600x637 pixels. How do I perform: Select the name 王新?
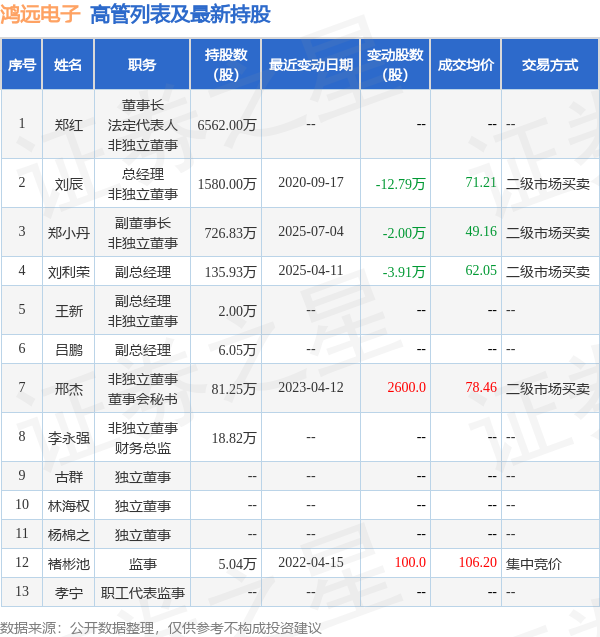click(x=69, y=310)
